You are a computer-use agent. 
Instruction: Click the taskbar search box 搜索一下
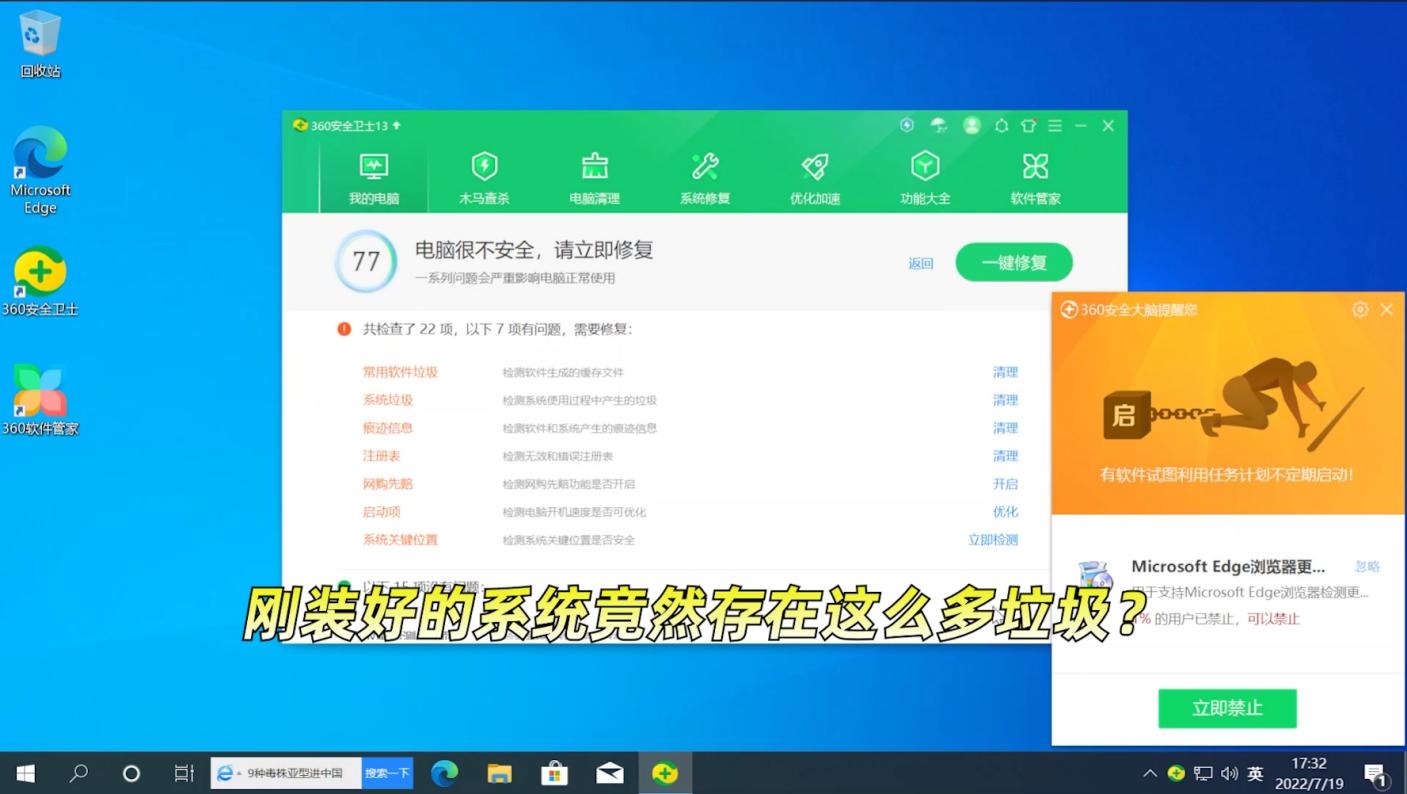[387, 772]
